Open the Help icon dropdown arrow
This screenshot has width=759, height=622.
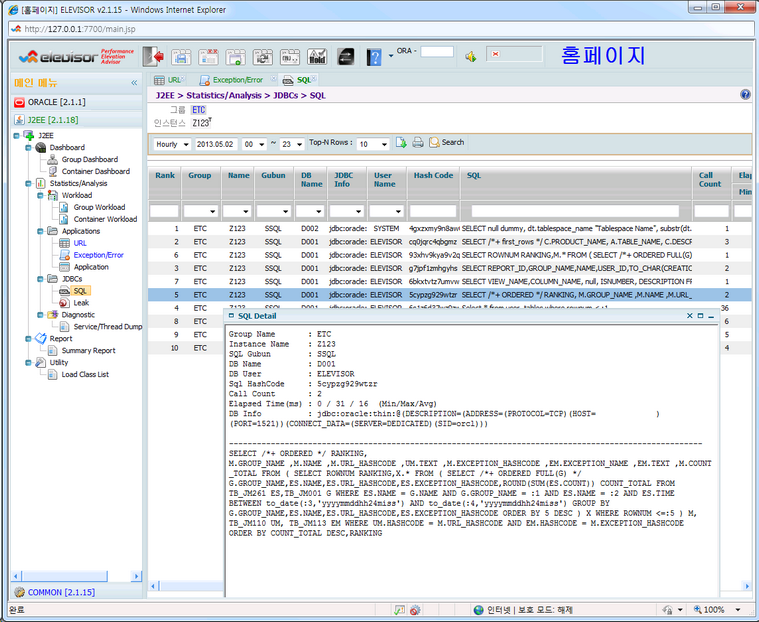tap(391, 56)
